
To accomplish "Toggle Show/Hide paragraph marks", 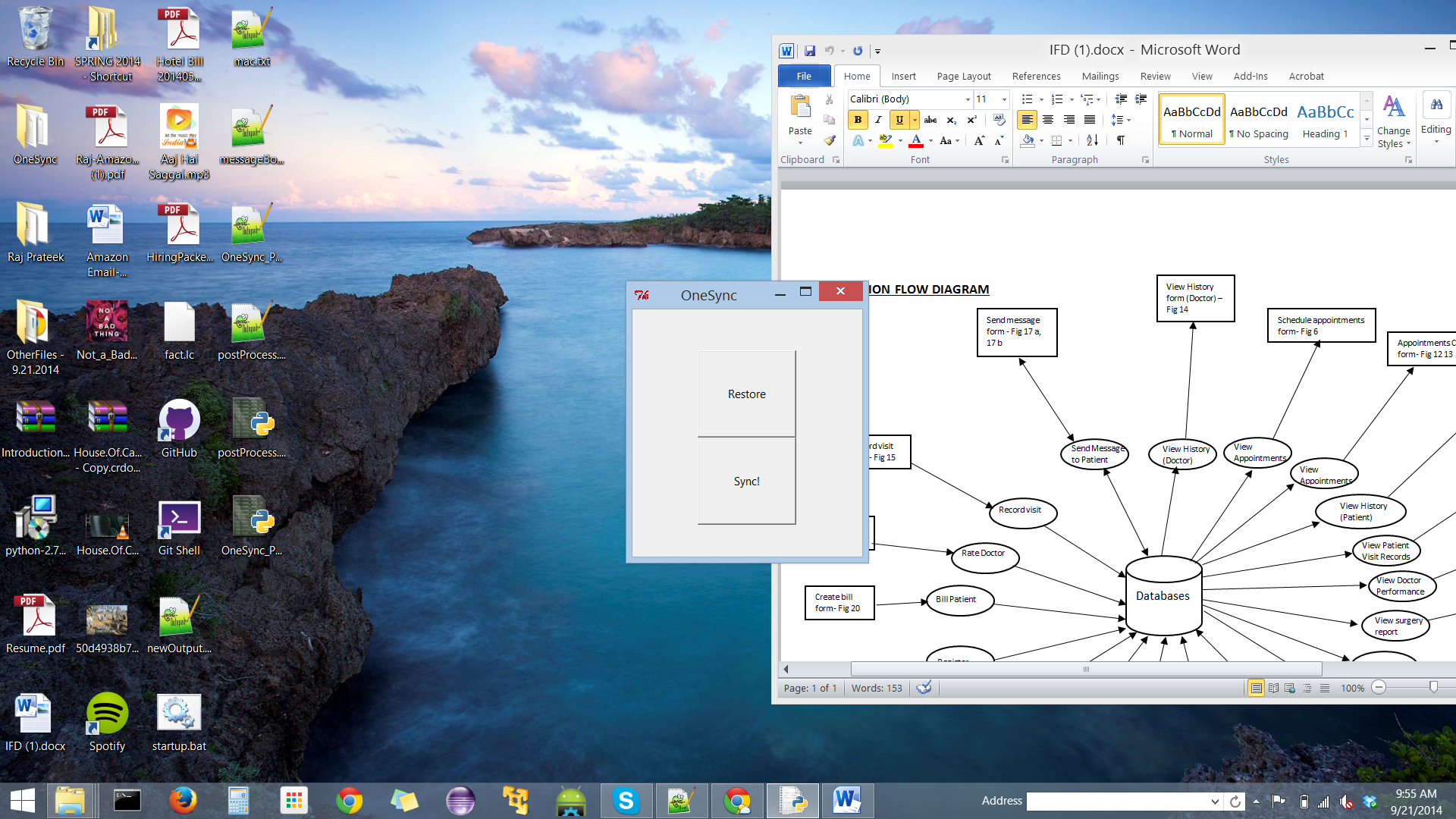I will (x=1120, y=140).
